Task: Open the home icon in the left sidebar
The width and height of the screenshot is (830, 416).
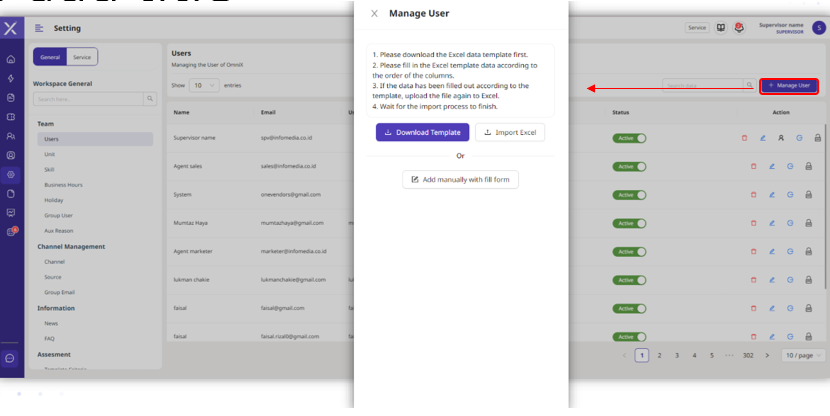Action: coord(11,60)
